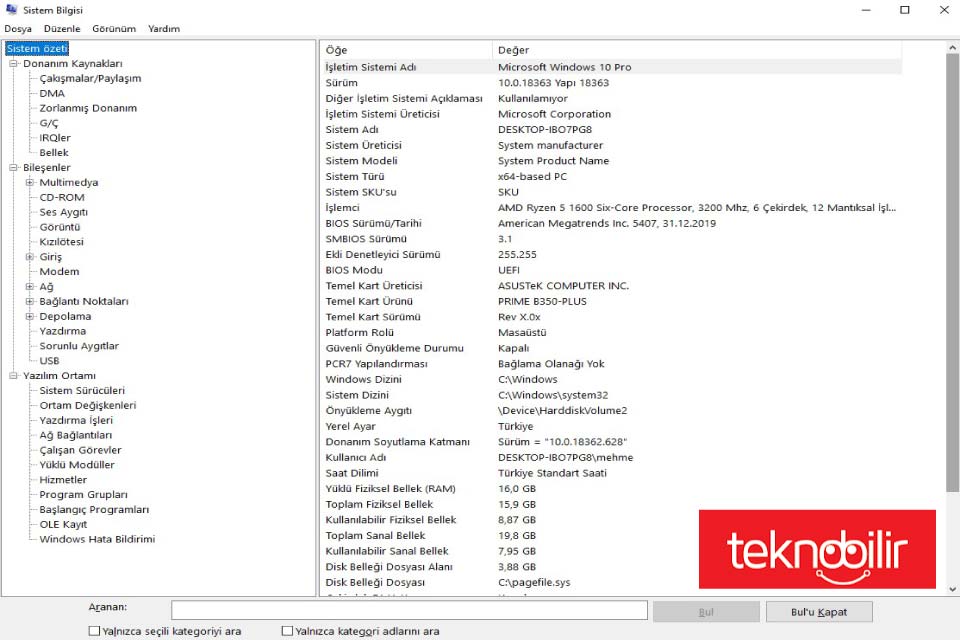Click the 'C:\pagefile.sys' value

534,582
